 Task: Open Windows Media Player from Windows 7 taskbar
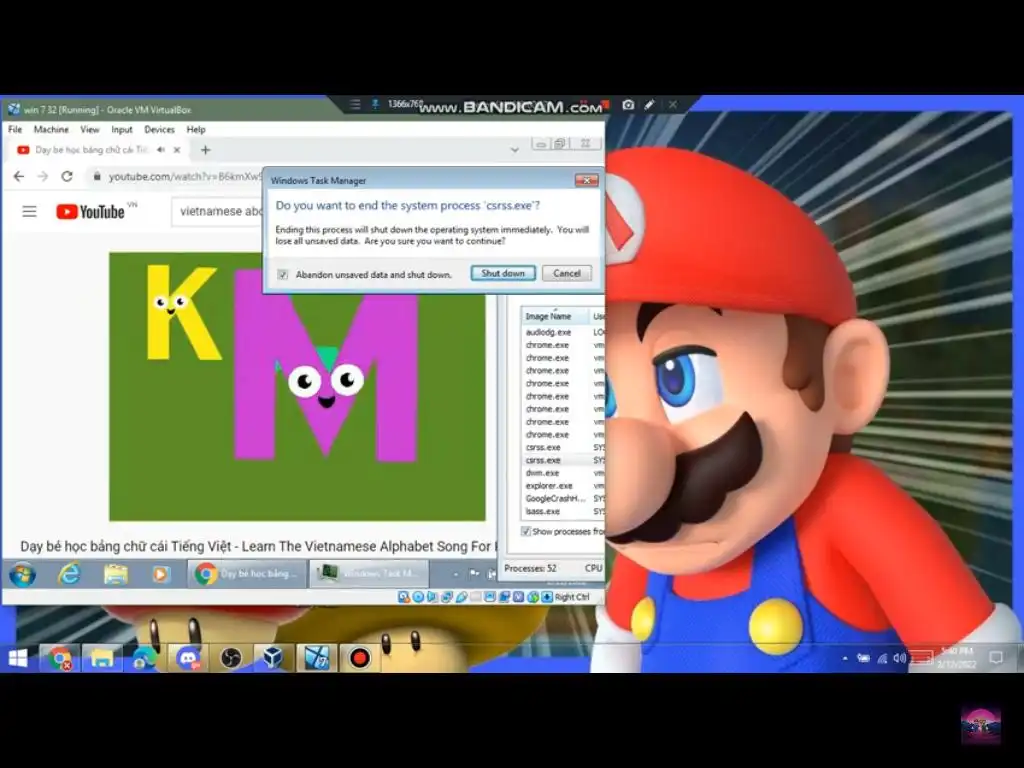coord(161,574)
